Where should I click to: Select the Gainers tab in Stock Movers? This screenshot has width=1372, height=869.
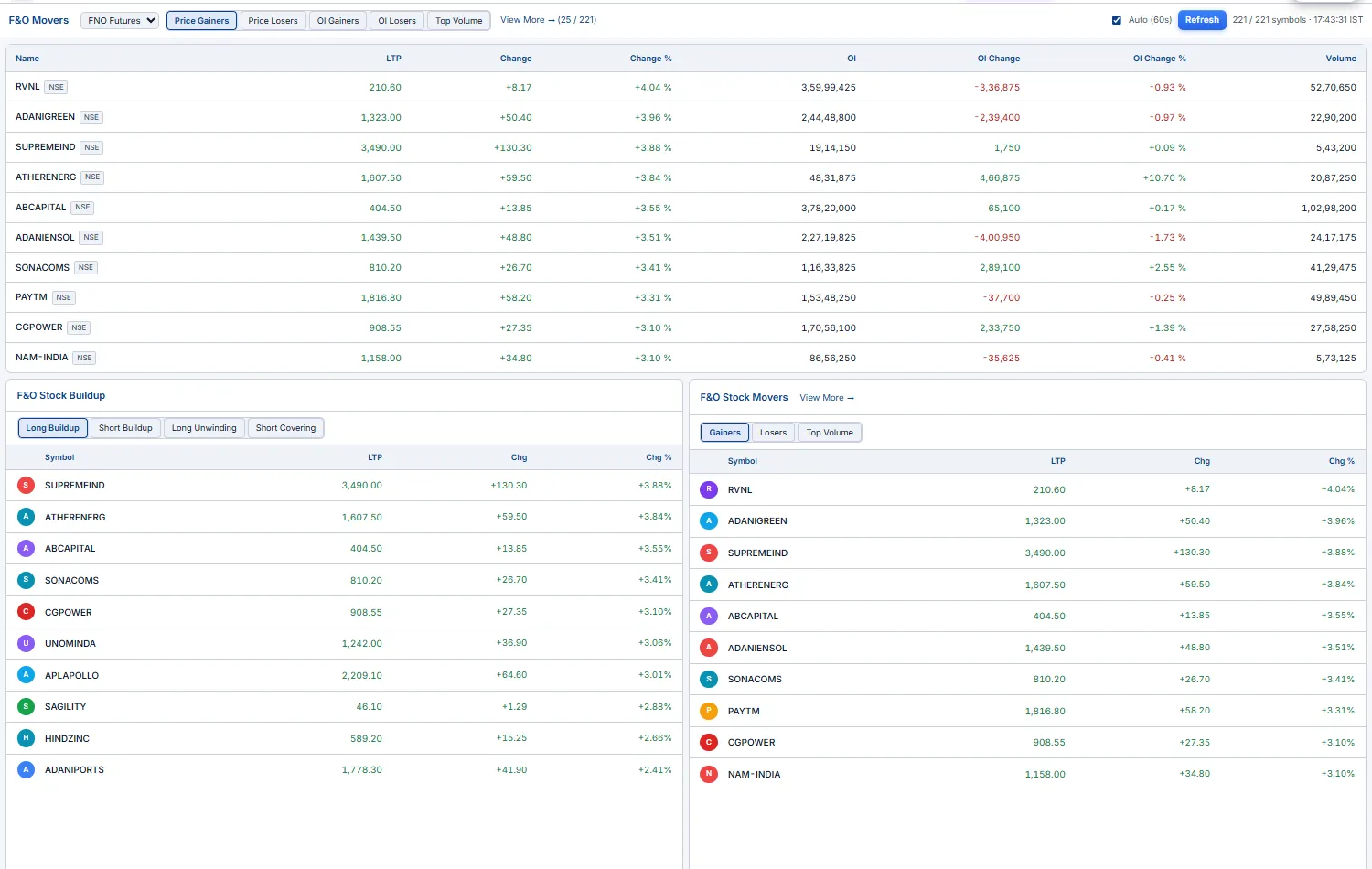[724, 433]
